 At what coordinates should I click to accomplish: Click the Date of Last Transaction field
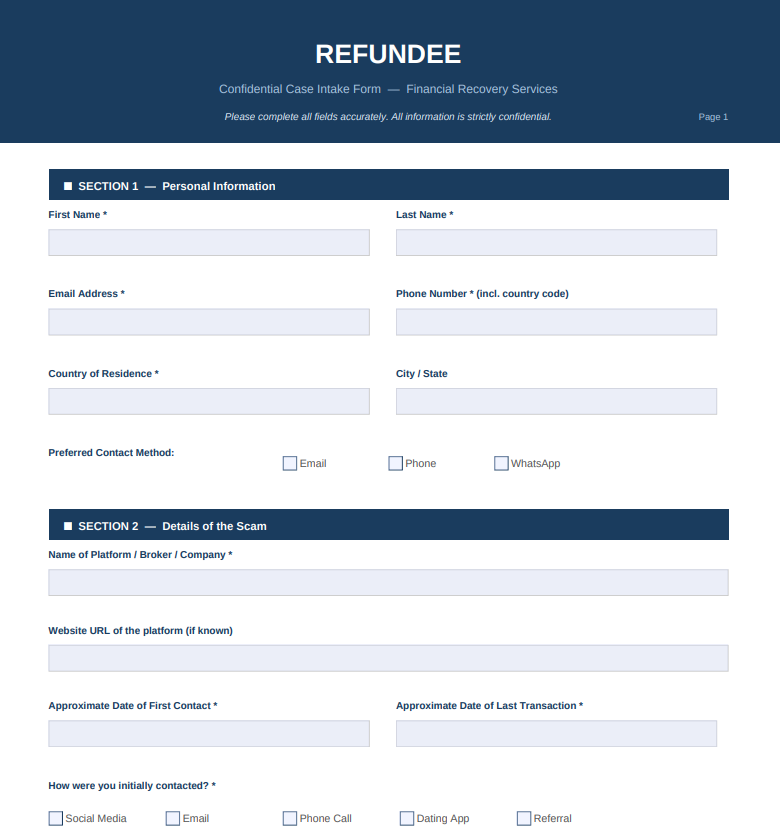tap(556, 734)
